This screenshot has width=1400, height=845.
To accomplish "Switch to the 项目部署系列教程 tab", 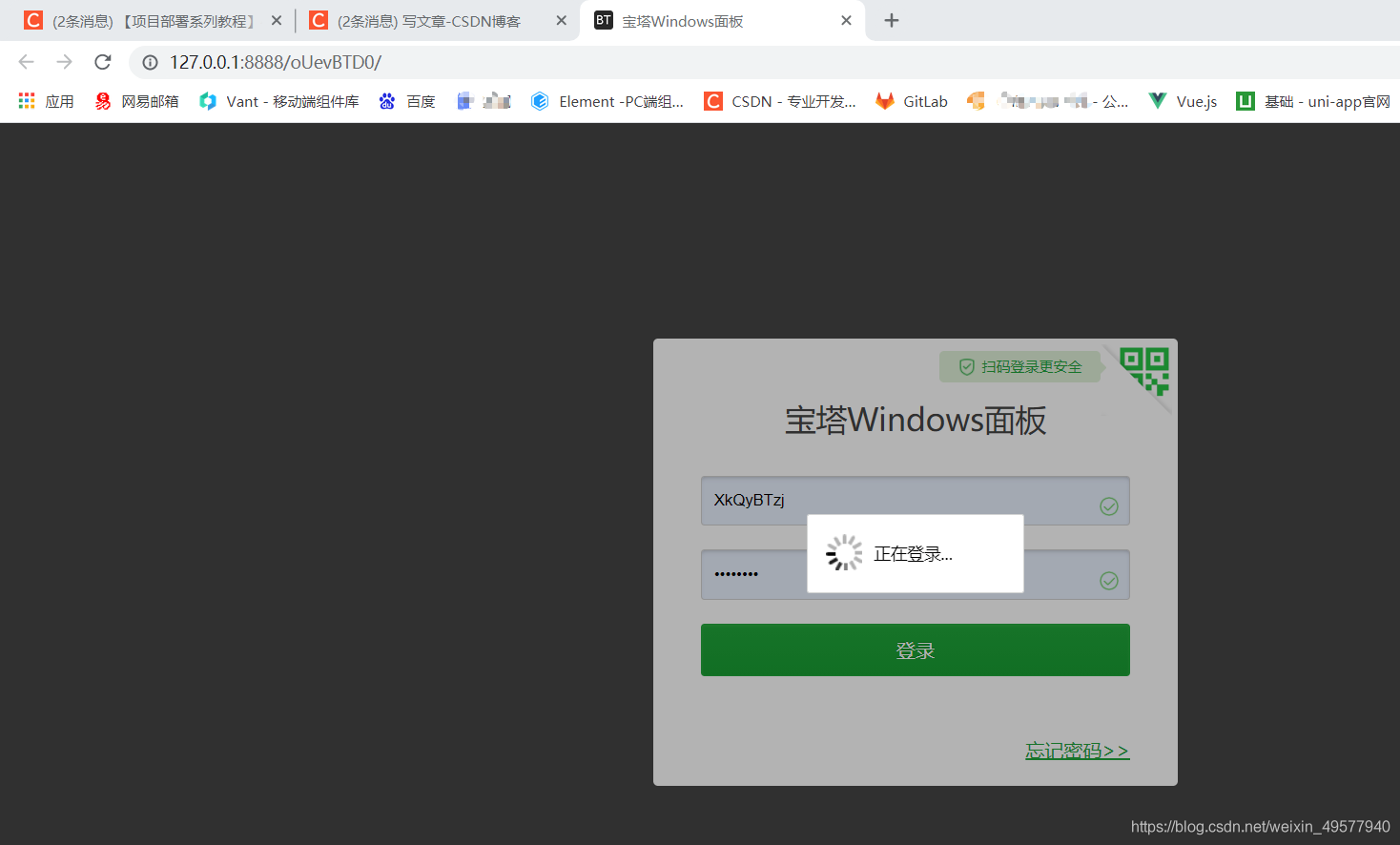I will pyautogui.click(x=153, y=21).
